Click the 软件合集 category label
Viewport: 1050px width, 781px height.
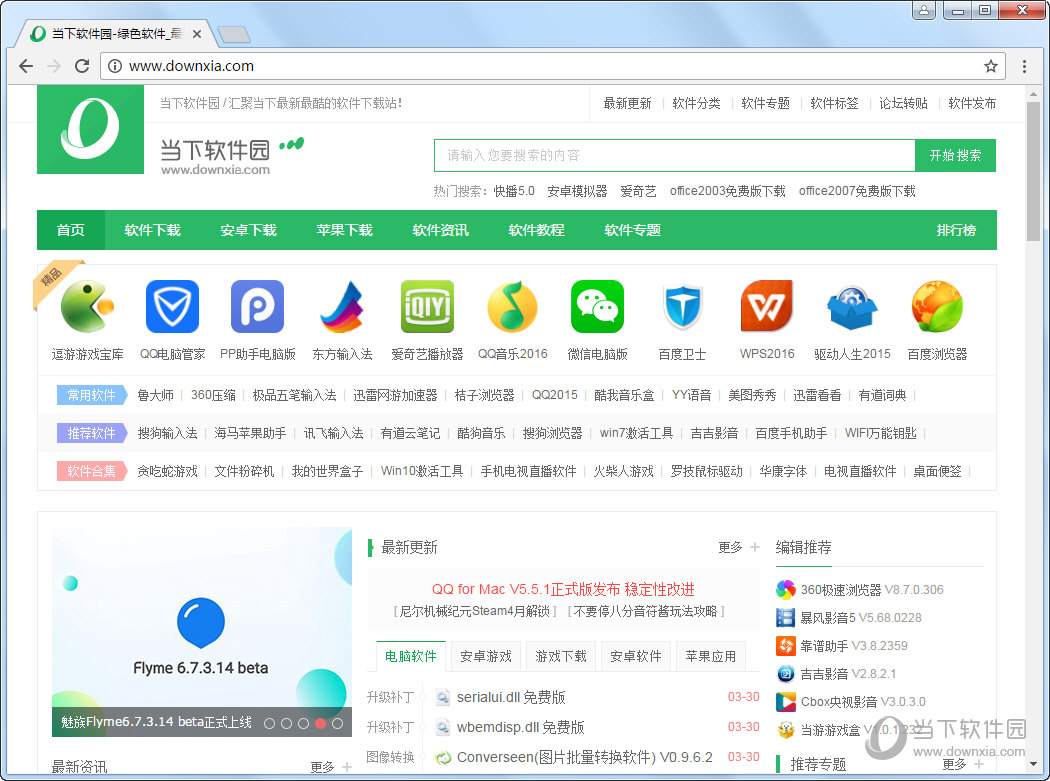click(92, 471)
